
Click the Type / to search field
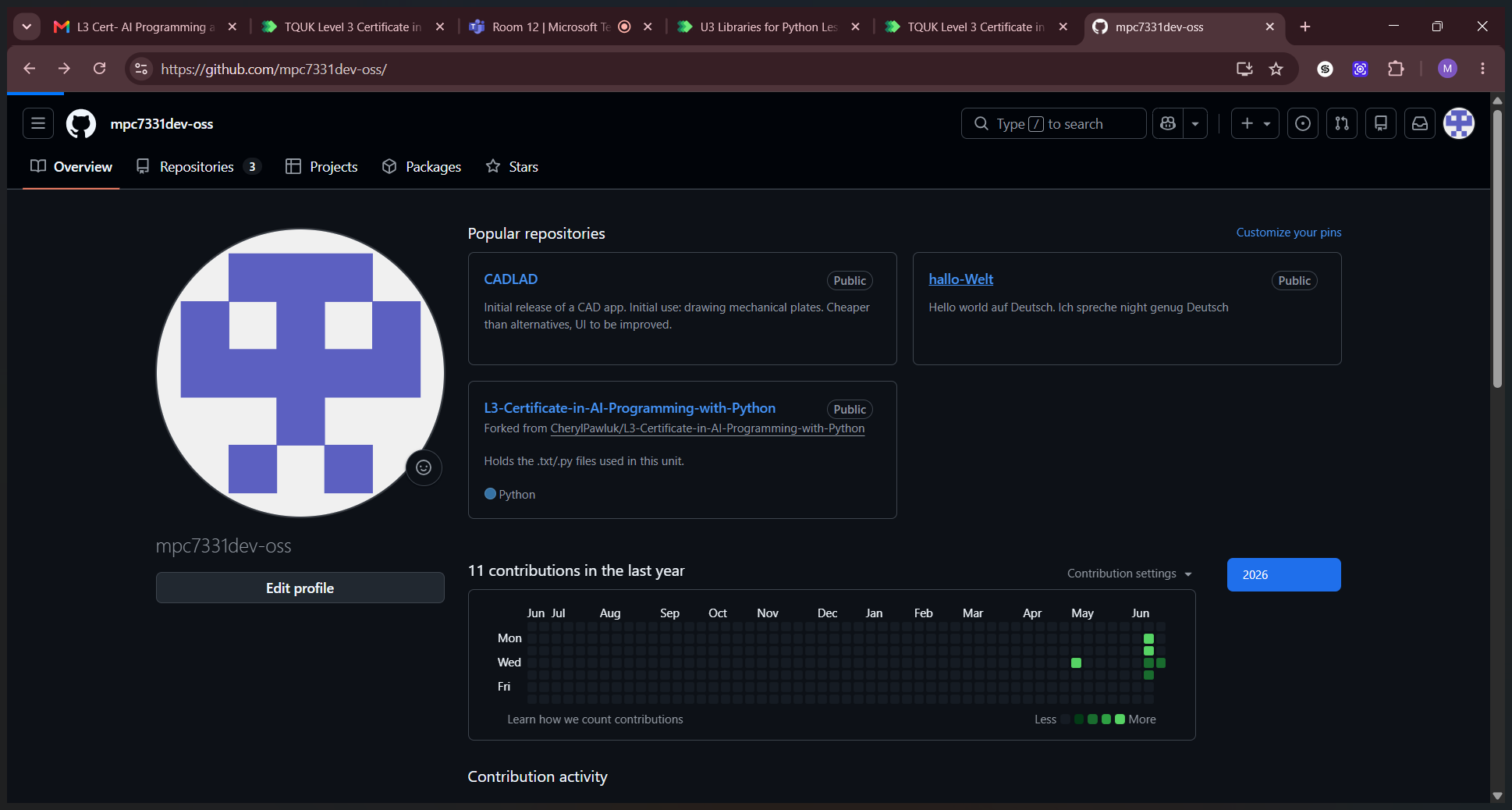pos(1053,123)
